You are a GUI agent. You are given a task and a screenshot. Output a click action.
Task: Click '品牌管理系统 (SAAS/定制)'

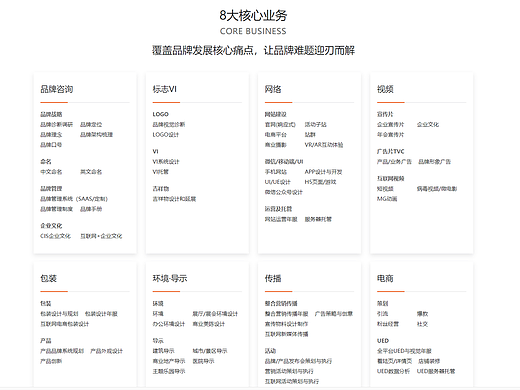click(x=74, y=199)
